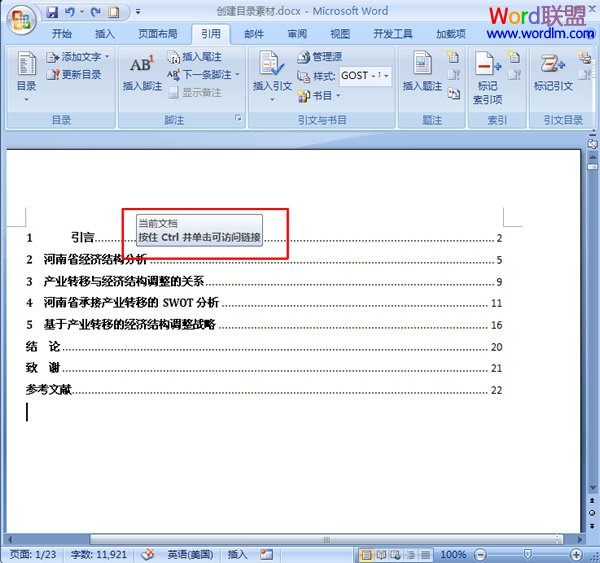Undo the last action
This screenshot has width=600, height=563.
click(x=70, y=12)
